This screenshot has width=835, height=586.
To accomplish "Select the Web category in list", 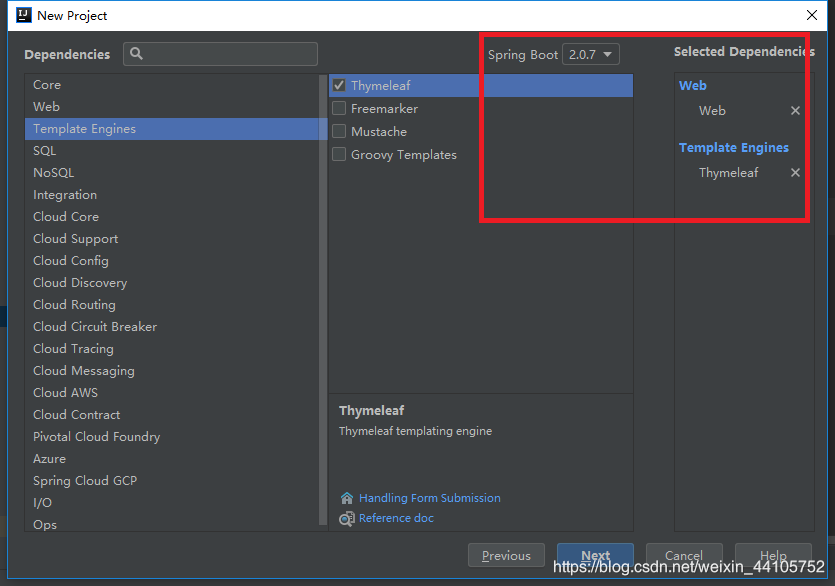I will click(172, 107).
